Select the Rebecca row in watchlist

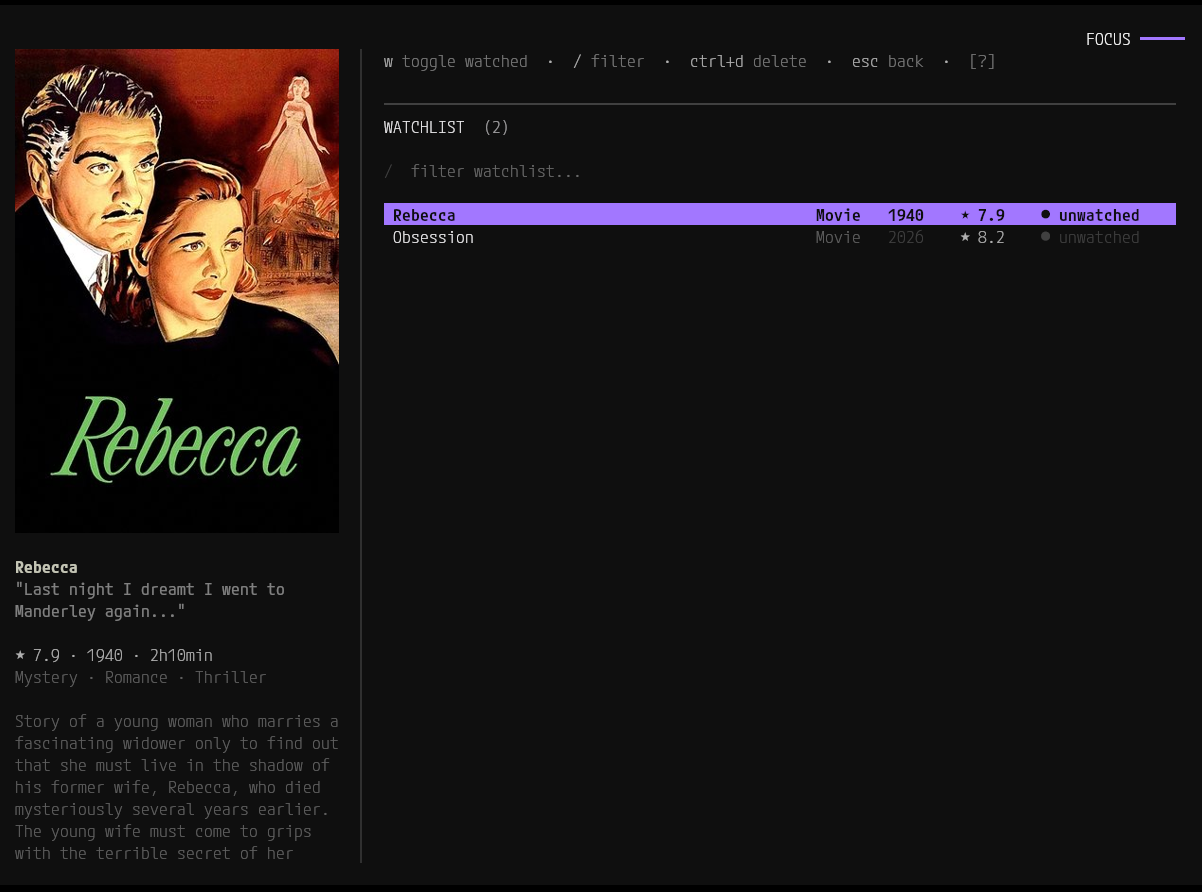pyautogui.click(x=780, y=215)
